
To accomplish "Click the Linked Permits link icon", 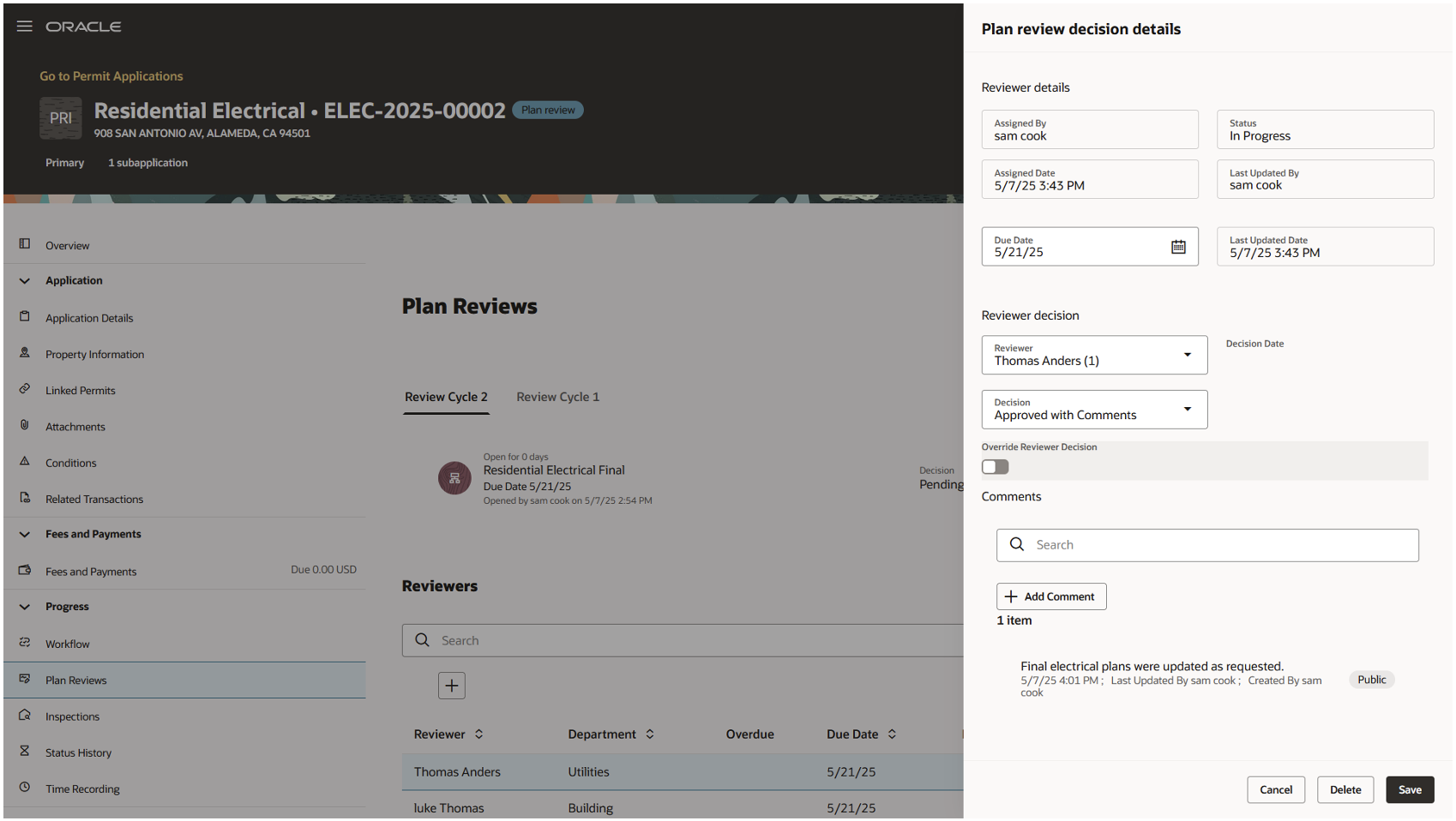I will (25, 389).
